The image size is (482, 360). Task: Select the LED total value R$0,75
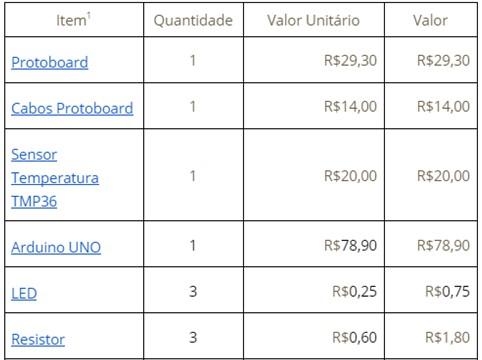pos(447,292)
